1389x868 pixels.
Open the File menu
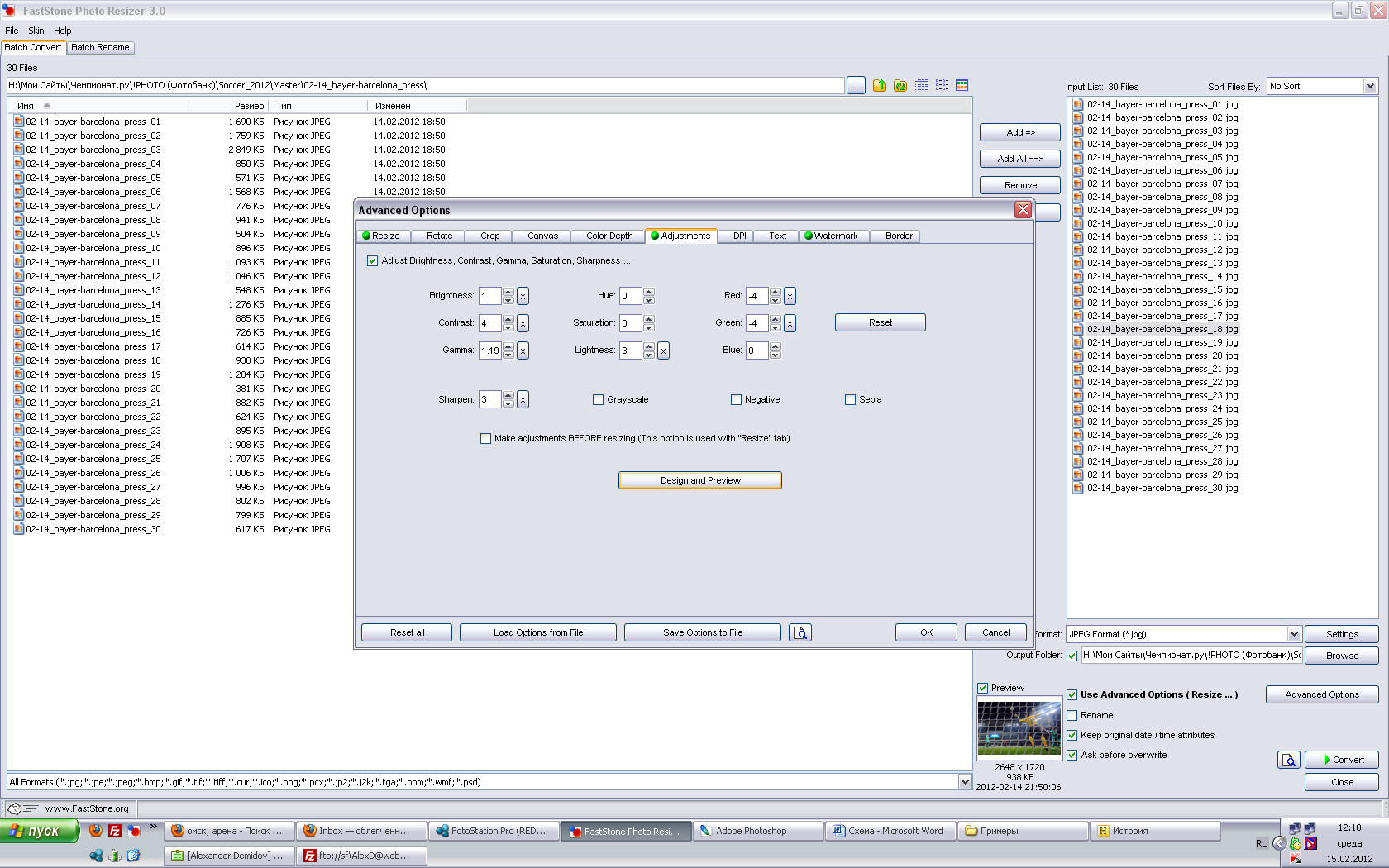click(12, 31)
